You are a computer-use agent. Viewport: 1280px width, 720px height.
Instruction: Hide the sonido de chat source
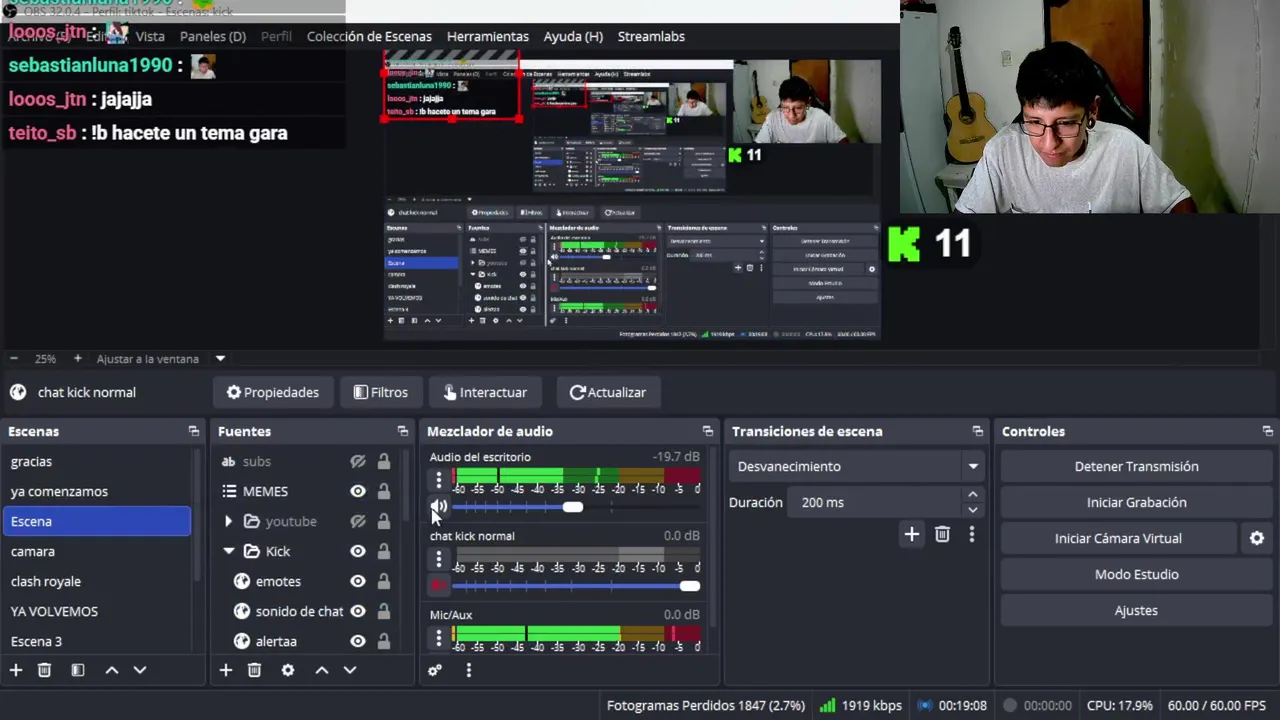point(358,611)
